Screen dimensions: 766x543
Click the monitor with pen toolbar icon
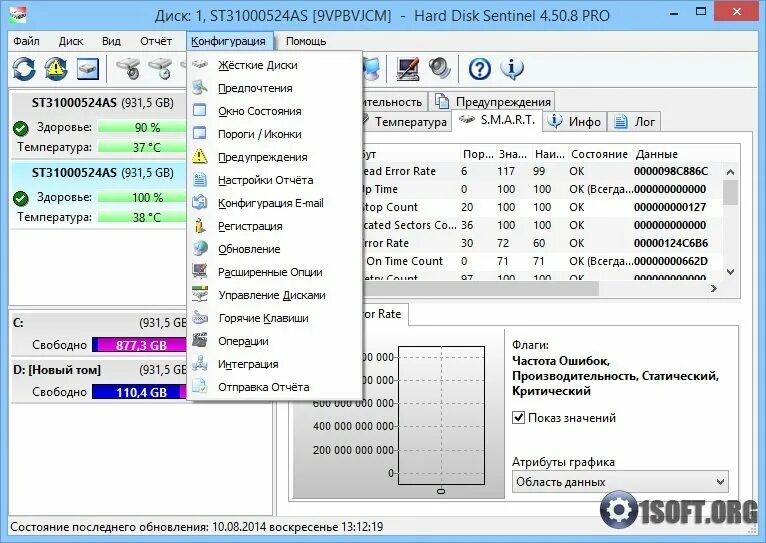tap(408, 69)
